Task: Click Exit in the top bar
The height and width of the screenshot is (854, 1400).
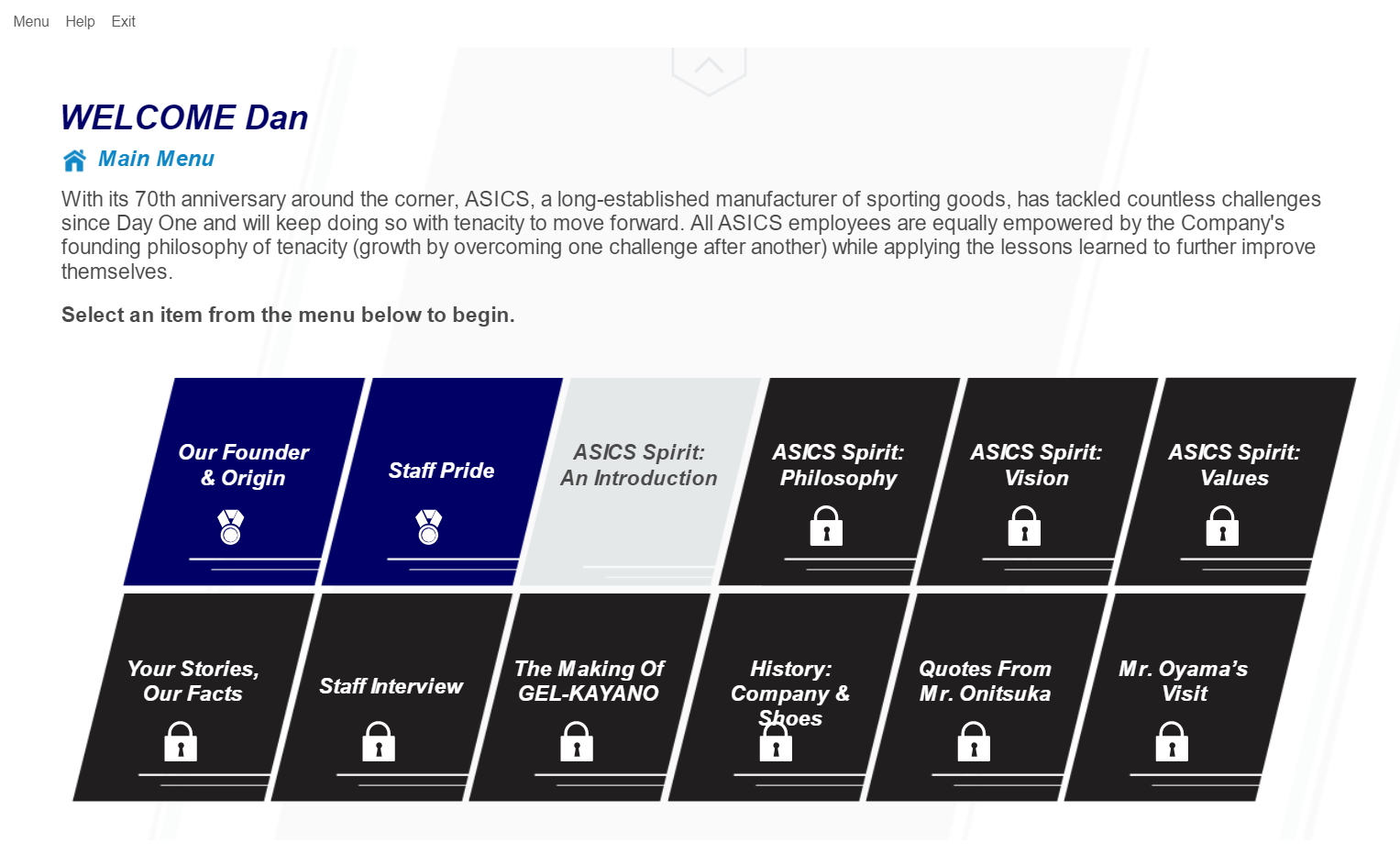Action: (x=123, y=21)
